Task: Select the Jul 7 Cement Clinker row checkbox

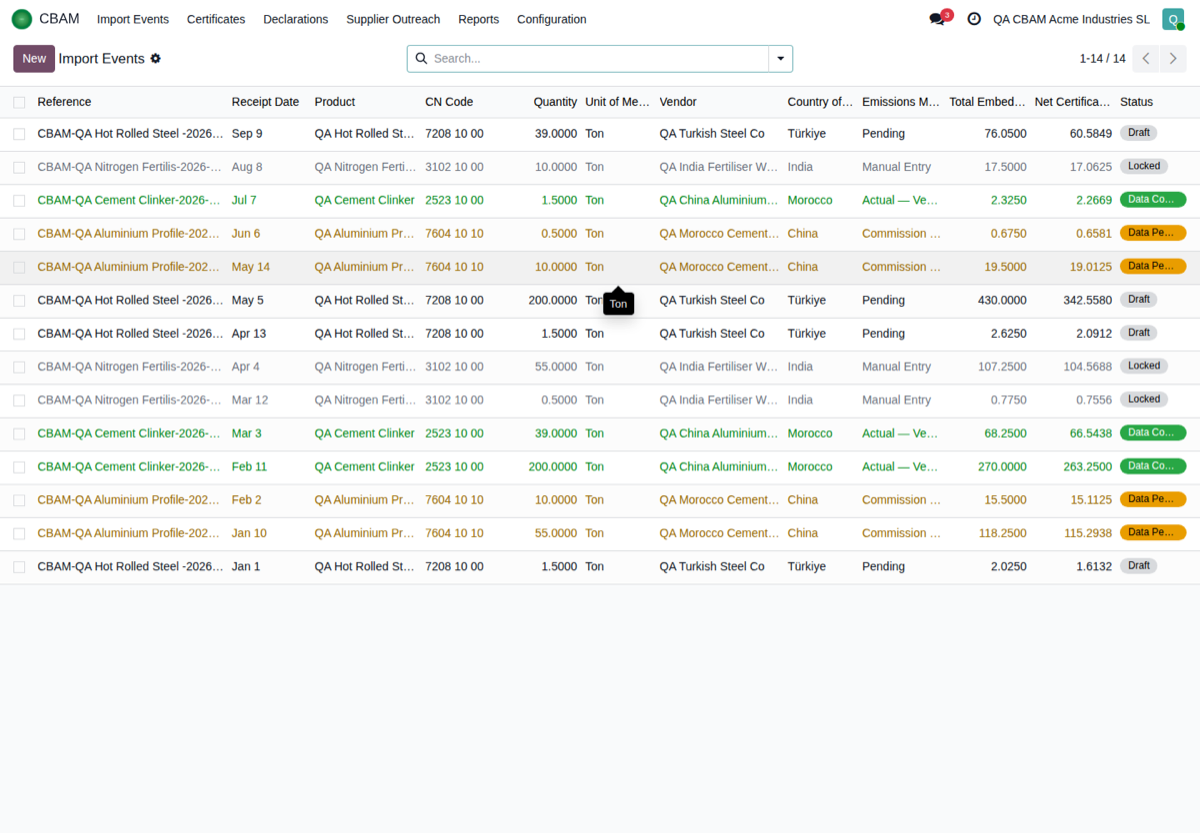Action: coord(19,200)
